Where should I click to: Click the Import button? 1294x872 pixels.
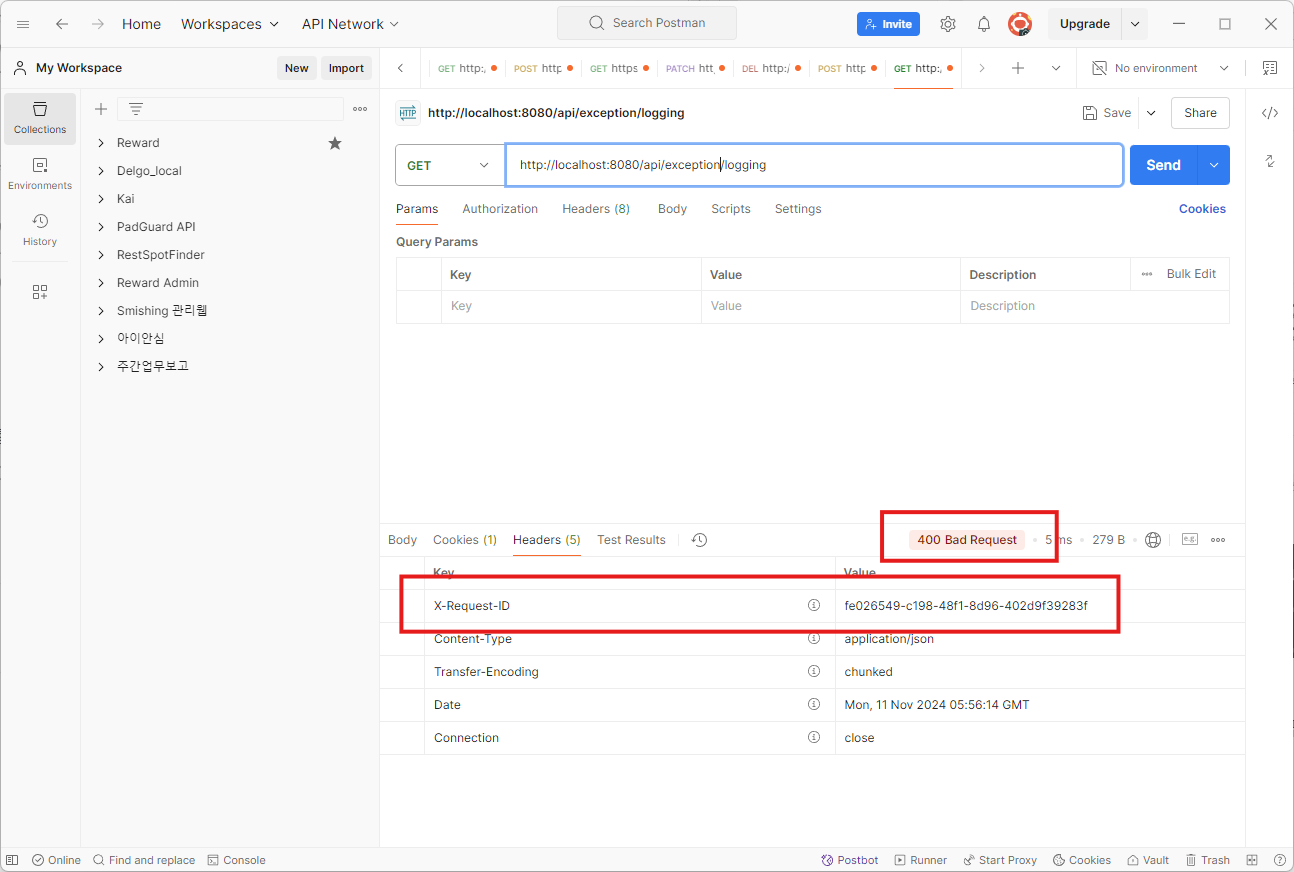tap(346, 68)
